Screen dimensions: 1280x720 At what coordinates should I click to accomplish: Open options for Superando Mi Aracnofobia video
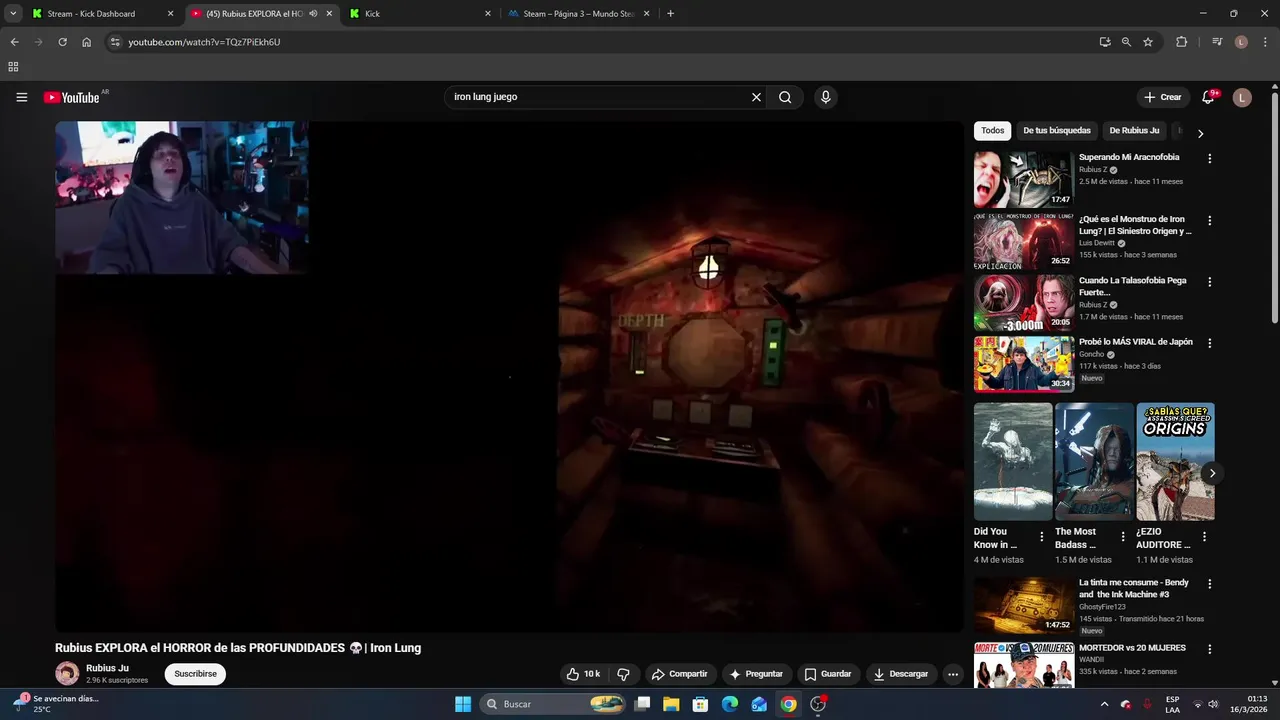click(x=1209, y=159)
